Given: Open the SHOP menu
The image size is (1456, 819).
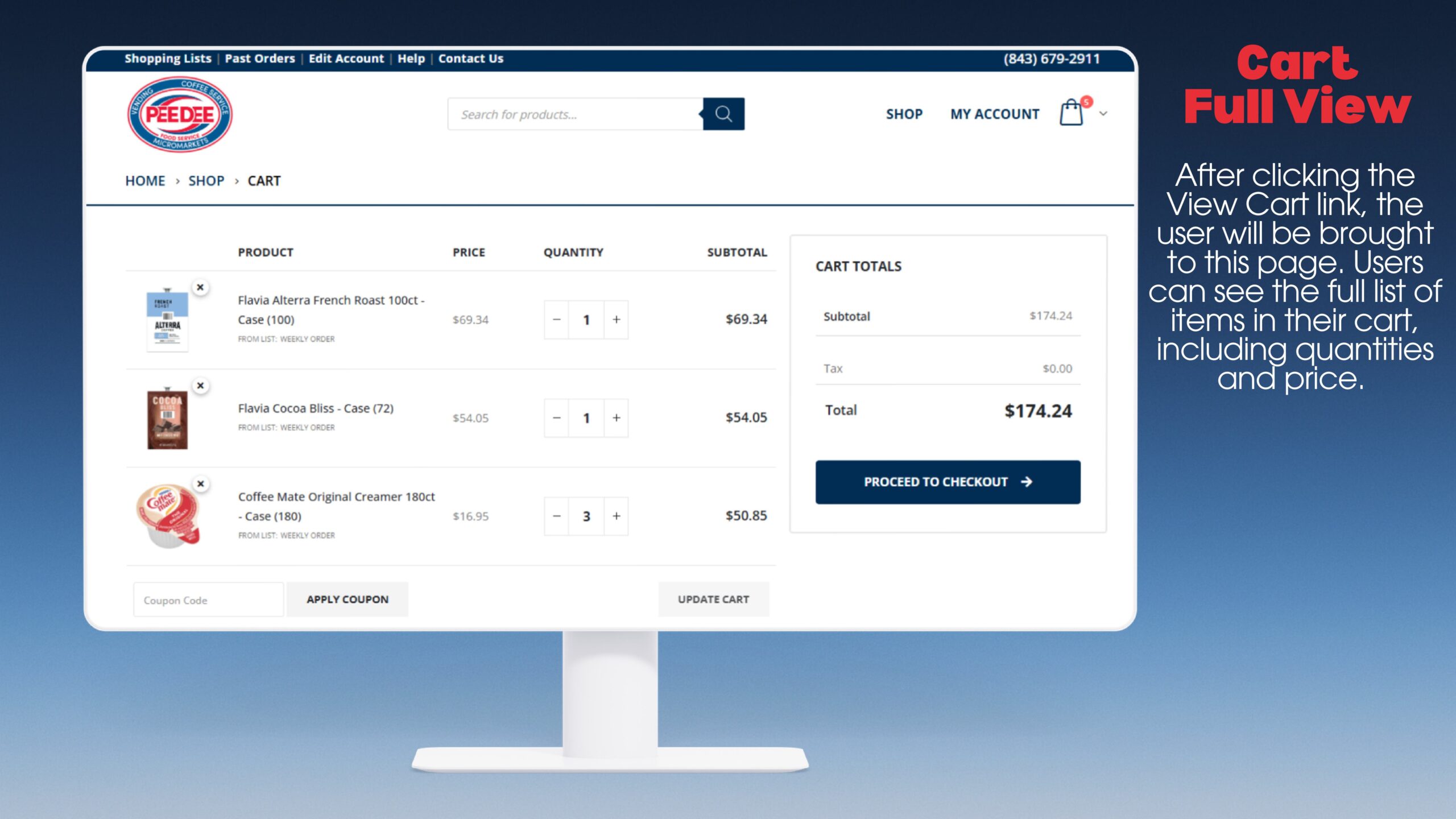Looking at the screenshot, I should [904, 114].
